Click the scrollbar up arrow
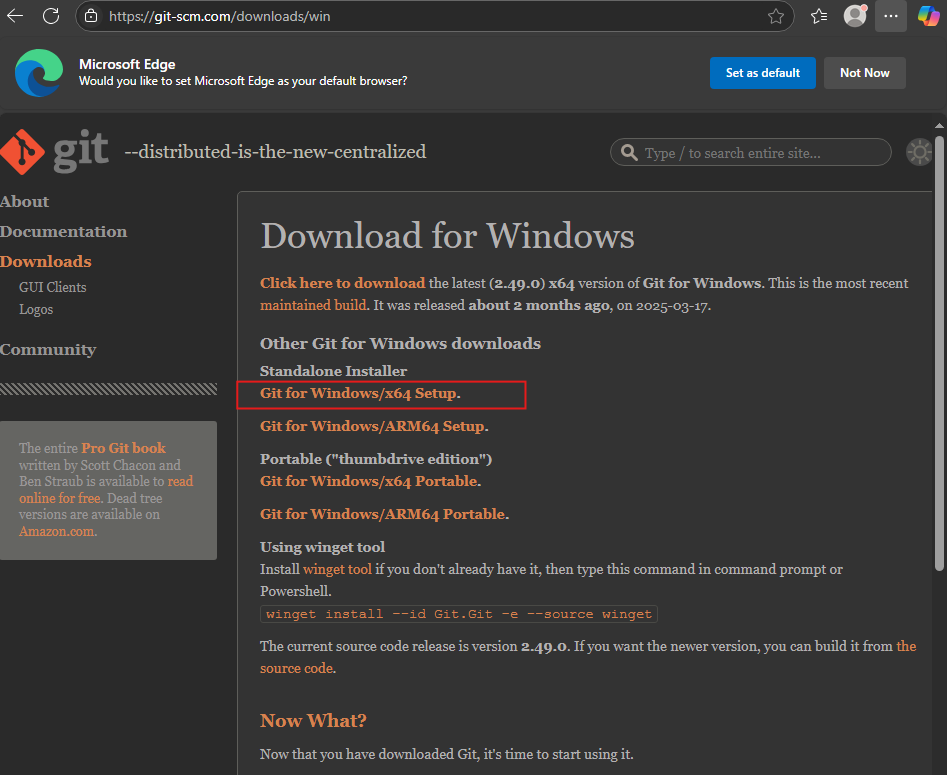Image resolution: width=947 pixels, height=775 pixels. click(x=939, y=126)
